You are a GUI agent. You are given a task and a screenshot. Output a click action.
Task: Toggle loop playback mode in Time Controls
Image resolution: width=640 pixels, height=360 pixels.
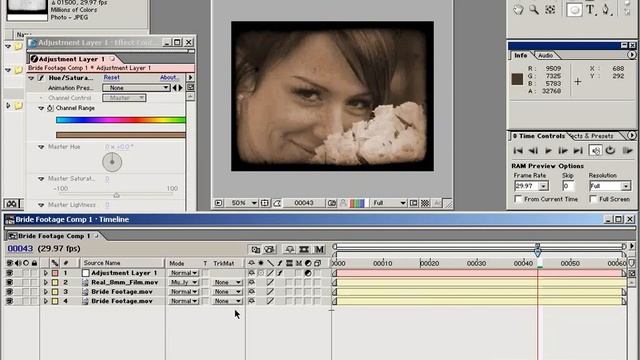click(610, 151)
